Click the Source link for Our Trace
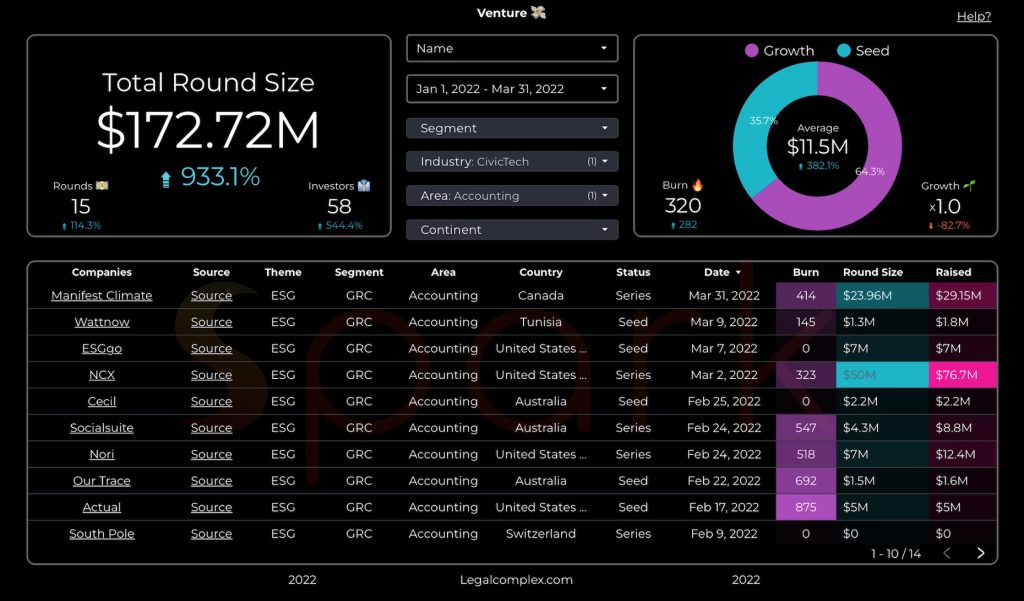This screenshot has width=1024, height=601. point(212,481)
